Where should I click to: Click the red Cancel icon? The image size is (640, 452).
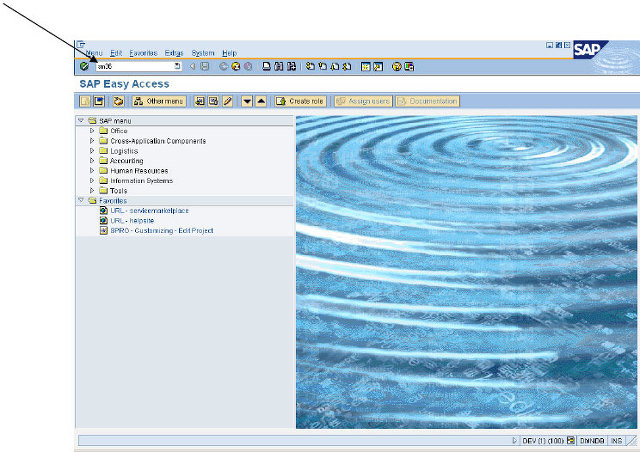click(248, 66)
